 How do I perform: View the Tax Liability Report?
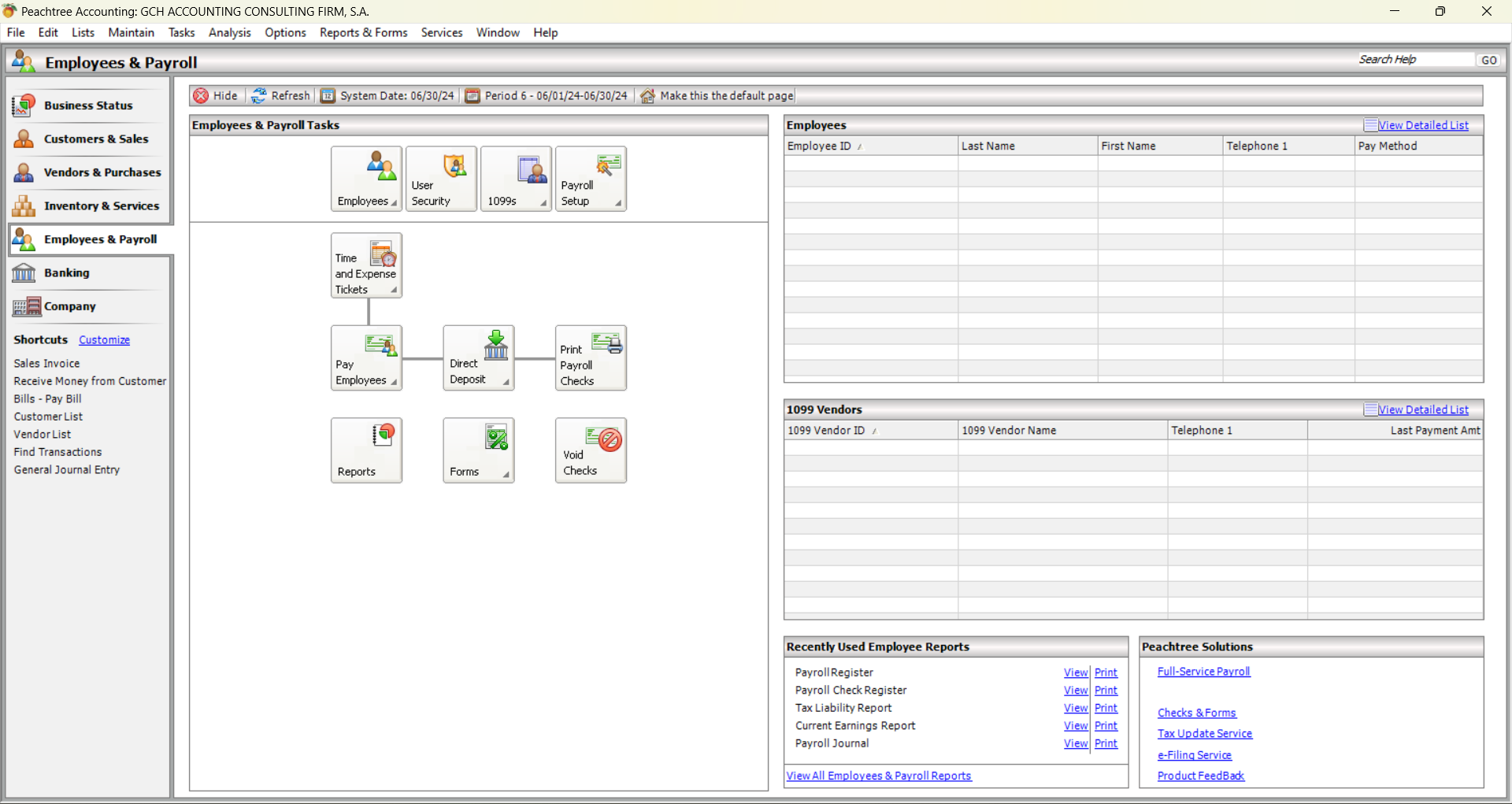pos(1076,708)
